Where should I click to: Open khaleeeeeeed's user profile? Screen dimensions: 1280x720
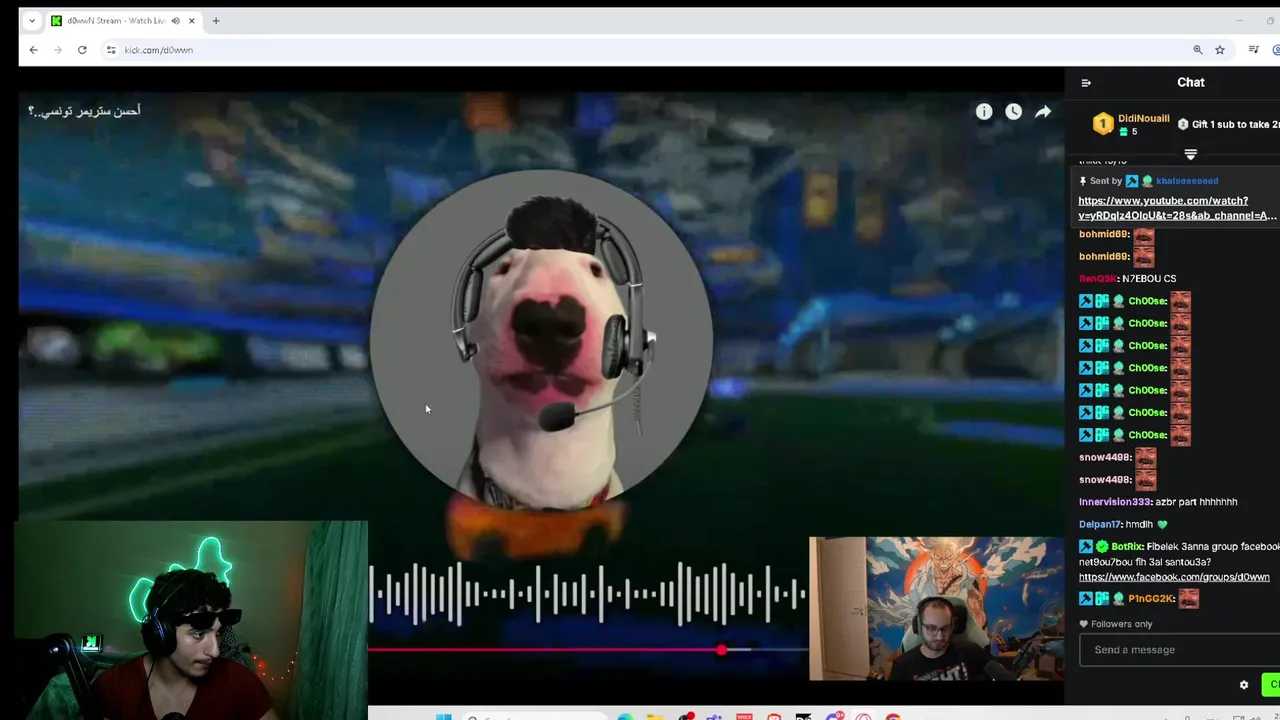pyautogui.click(x=1187, y=181)
